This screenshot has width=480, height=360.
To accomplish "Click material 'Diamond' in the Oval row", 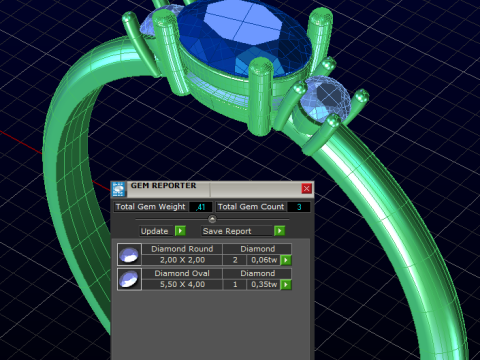I will tap(257, 273).
